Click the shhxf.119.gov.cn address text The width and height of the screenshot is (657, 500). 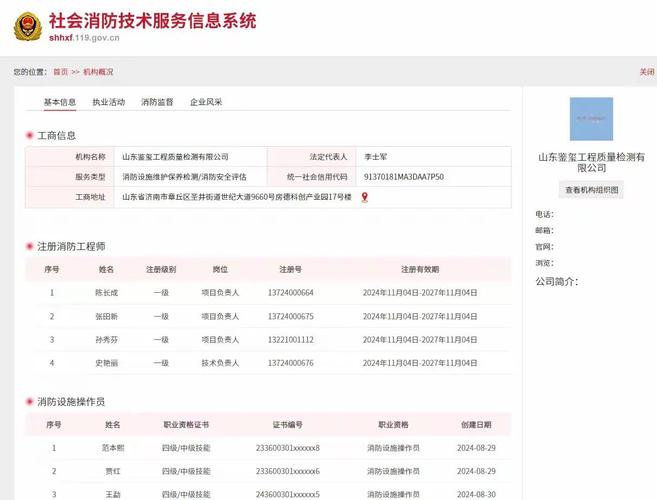84,38
